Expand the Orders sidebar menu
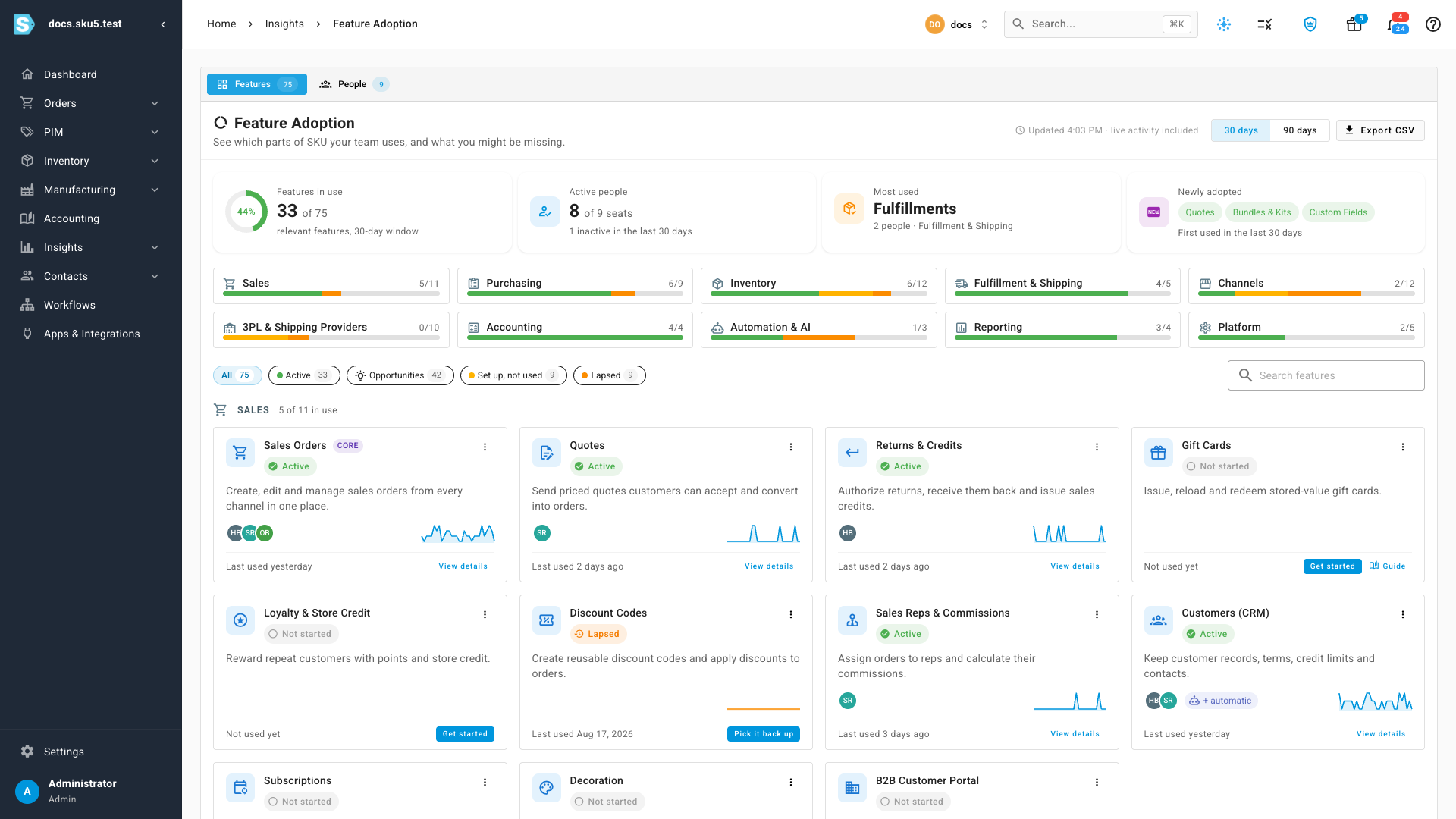The width and height of the screenshot is (1456, 819). click(91, 103)
